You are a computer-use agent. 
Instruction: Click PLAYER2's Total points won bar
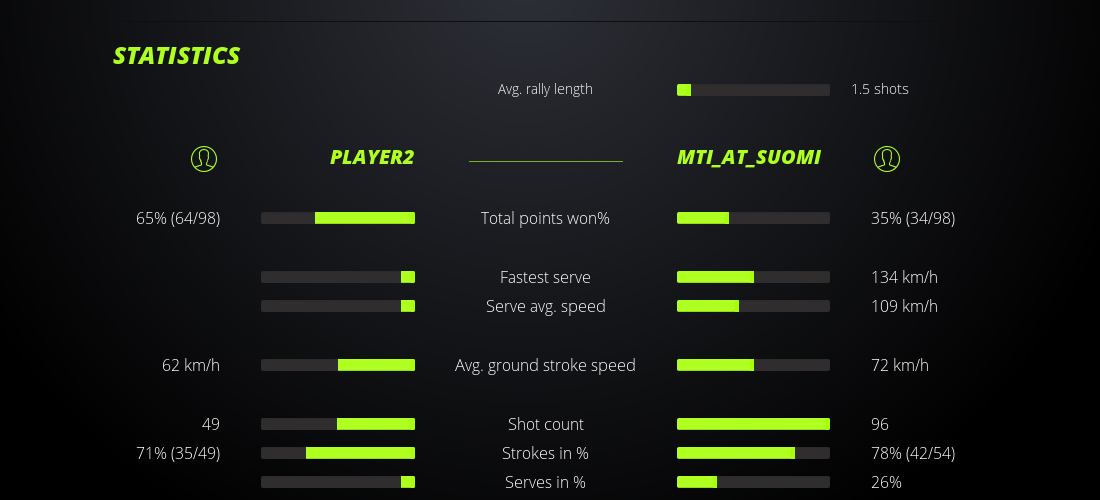click(338, 218)
